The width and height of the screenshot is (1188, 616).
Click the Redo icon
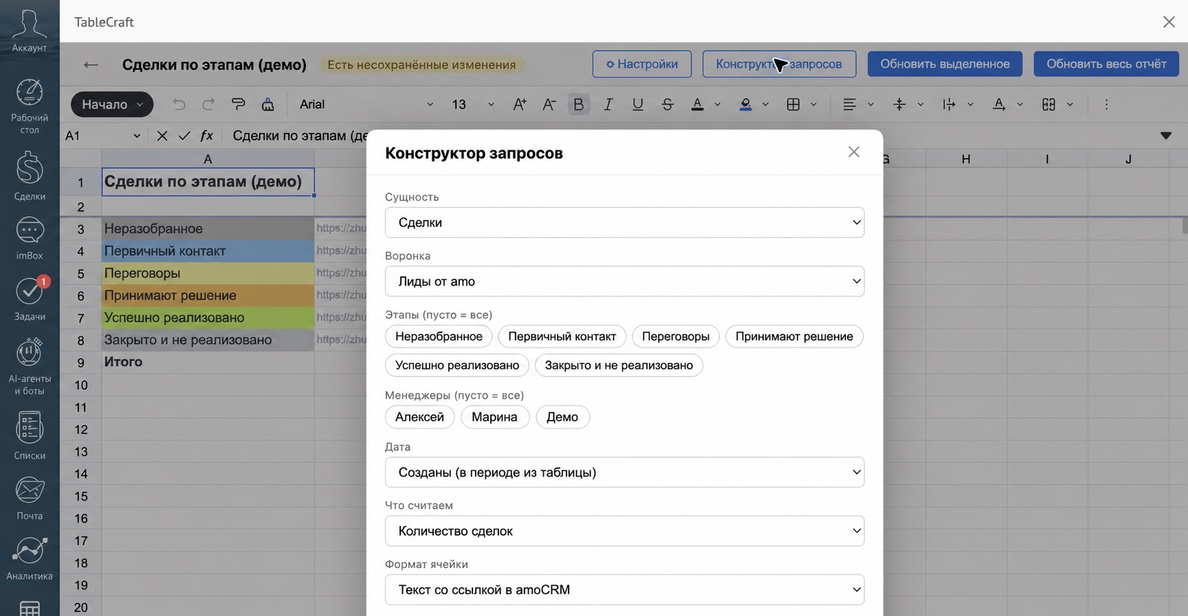pos(208,105)
